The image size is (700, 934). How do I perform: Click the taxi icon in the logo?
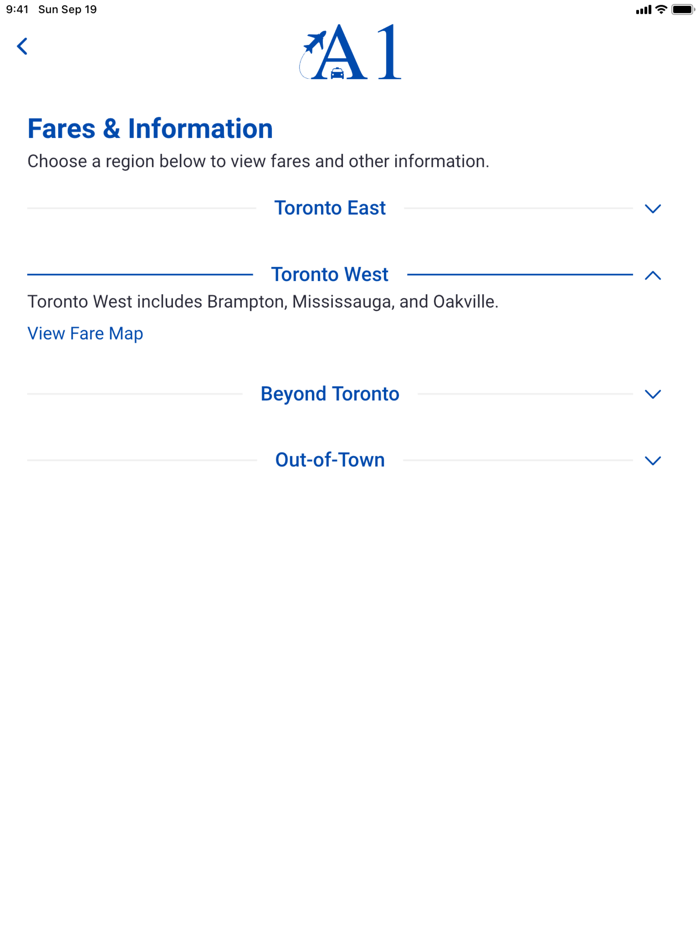(x=337, y=73)
